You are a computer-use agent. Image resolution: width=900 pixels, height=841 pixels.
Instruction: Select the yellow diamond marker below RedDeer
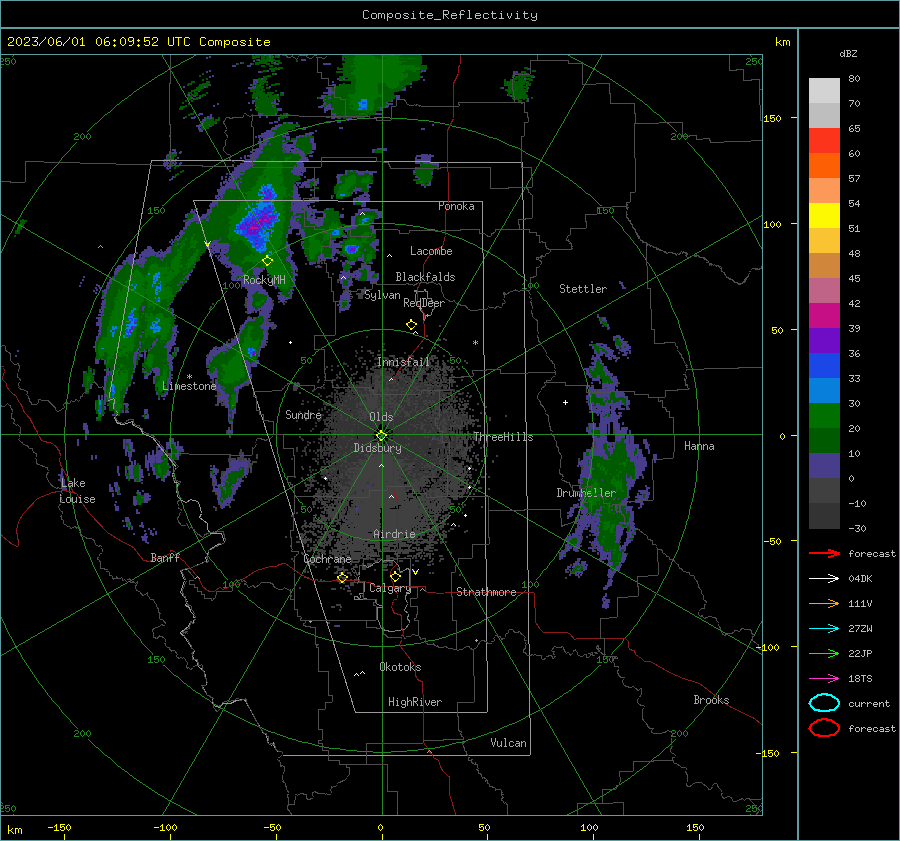coord(411,325)
